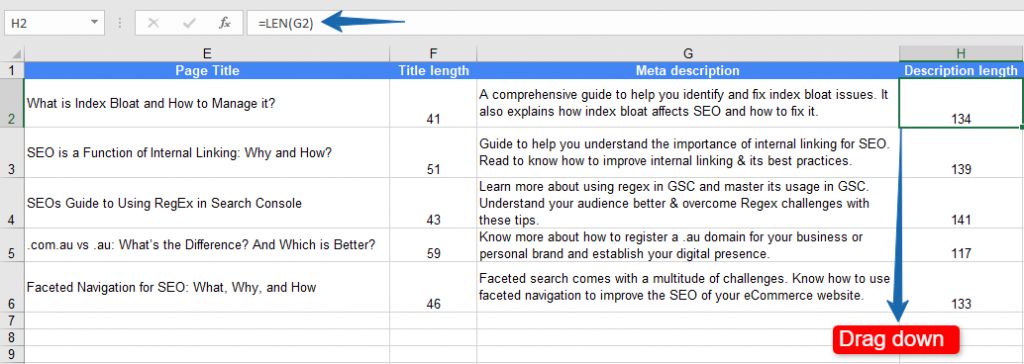
Task: Click the formula bar options dots
Action: pyautogui.click(x=120, y=24)
